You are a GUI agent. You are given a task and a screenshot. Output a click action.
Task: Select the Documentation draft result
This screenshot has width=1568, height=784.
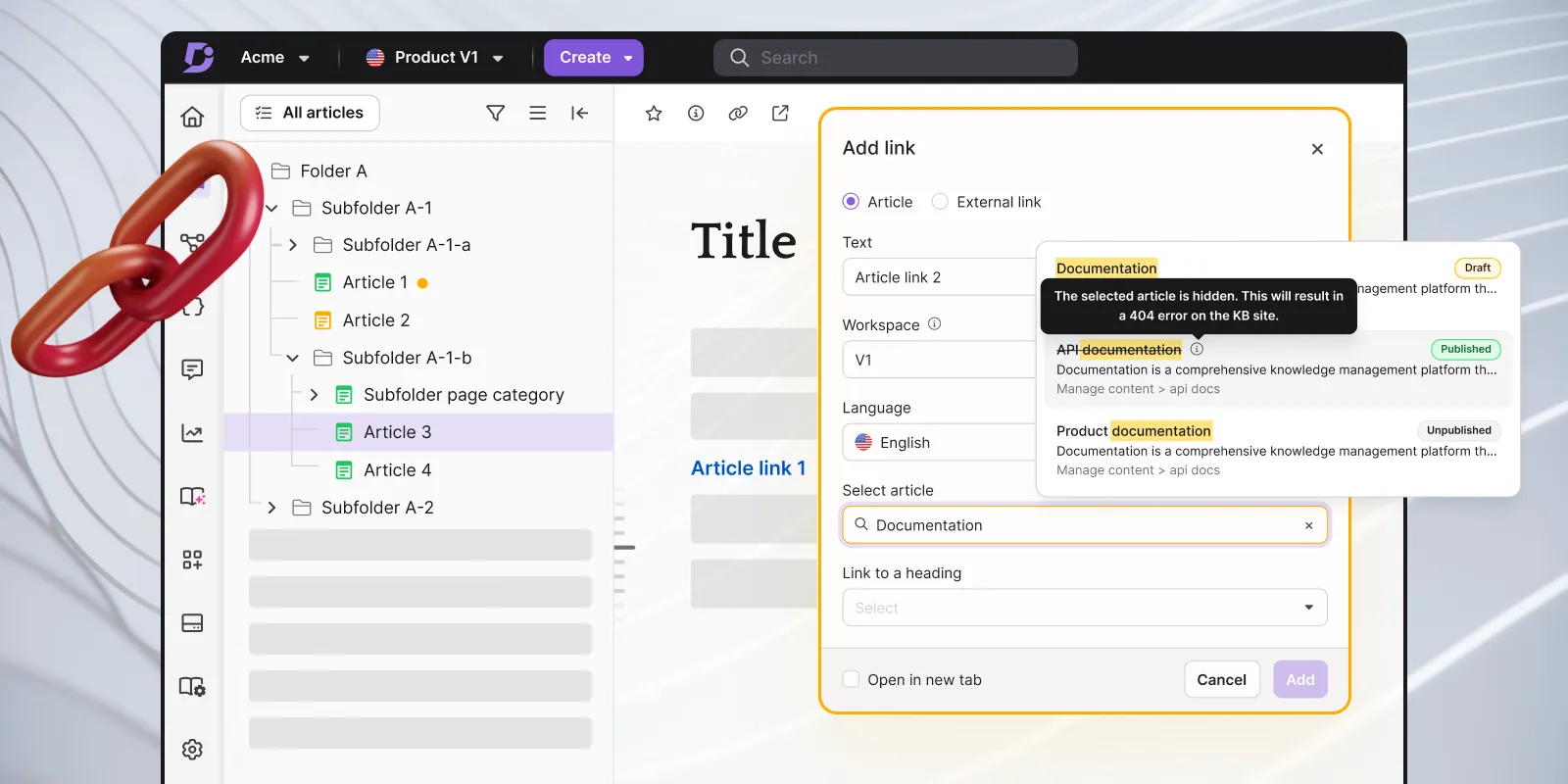tap(1278, 276)
